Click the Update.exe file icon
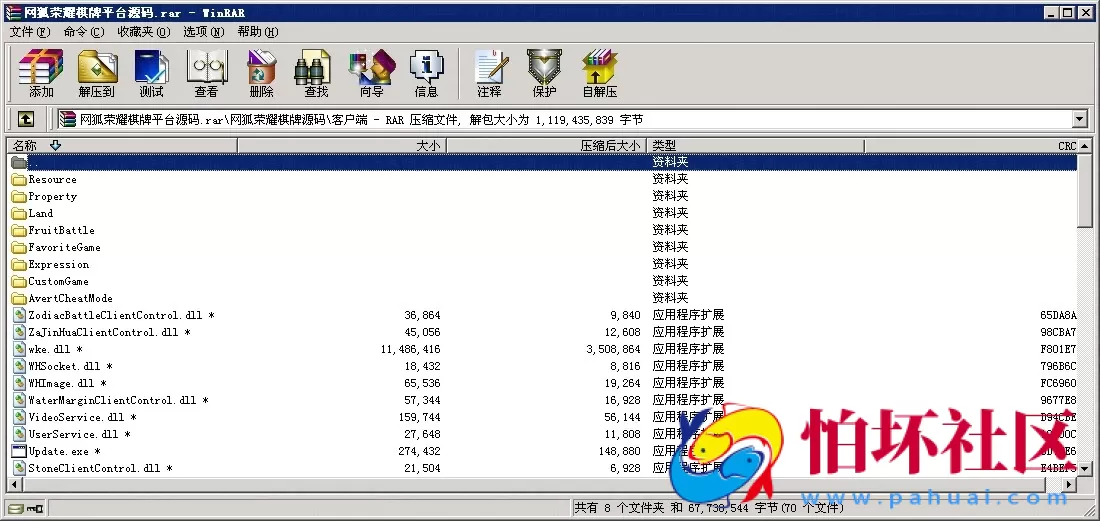This screenshot has width=1100, height=521. point(19,451)
